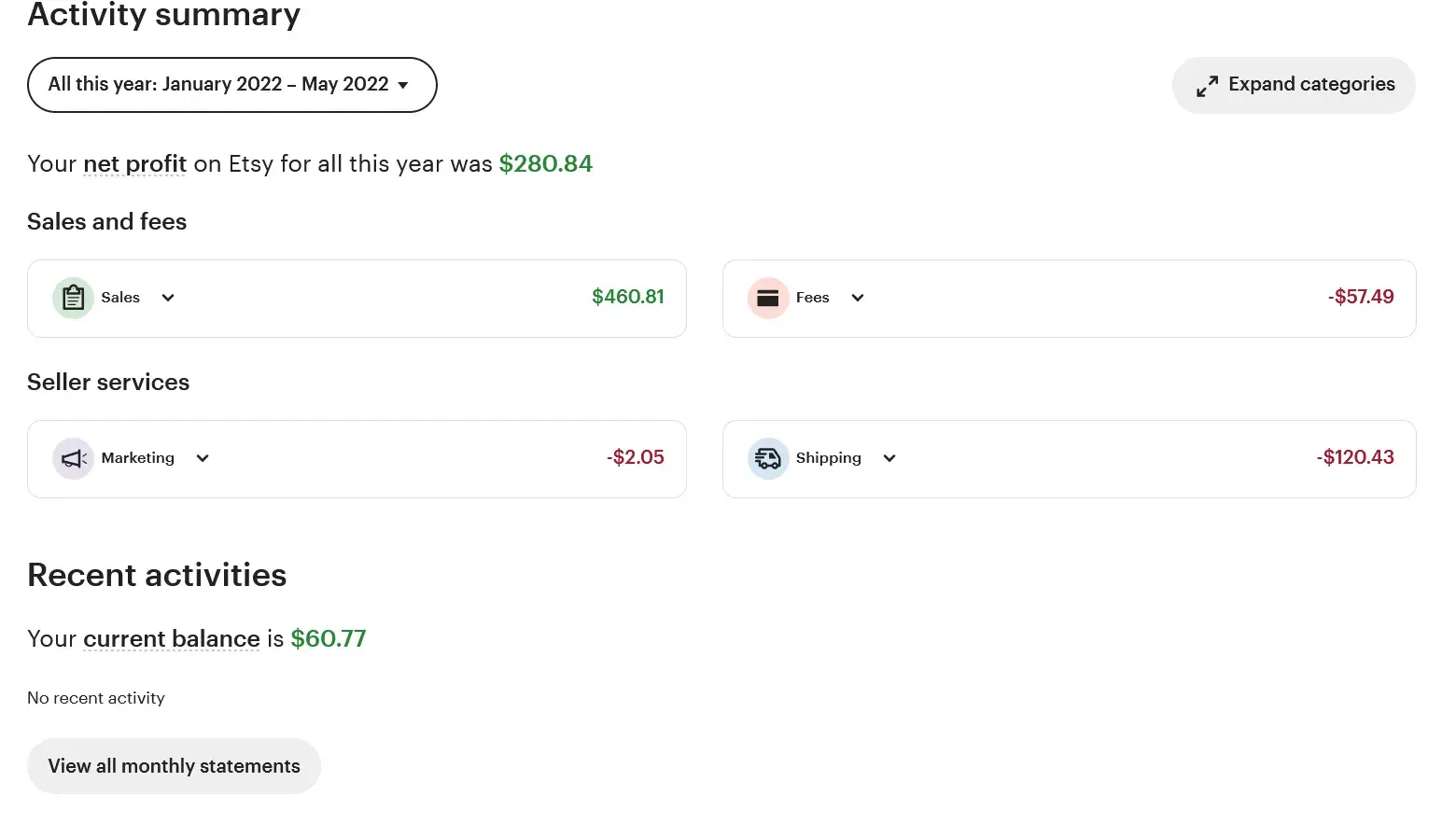
Task: Click the $280.84 net profit figure
Action: tap(545, 164)
